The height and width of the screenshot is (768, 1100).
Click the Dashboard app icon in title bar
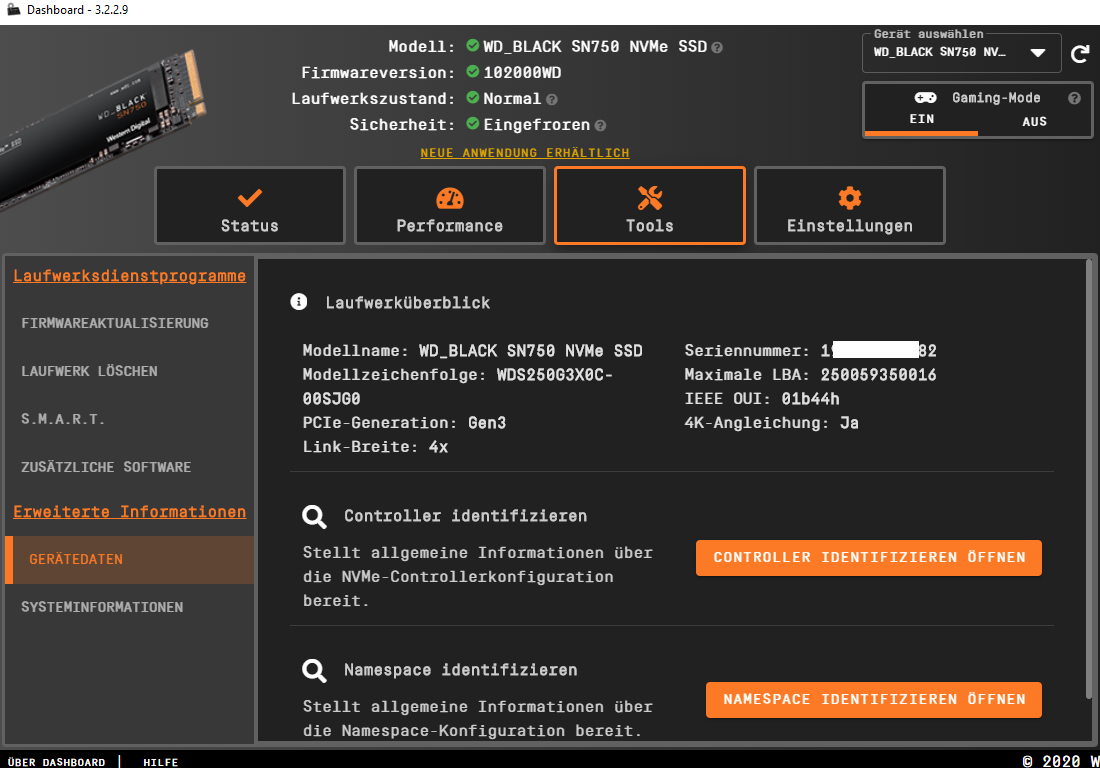pyautogui.click(x=13, y=10)
